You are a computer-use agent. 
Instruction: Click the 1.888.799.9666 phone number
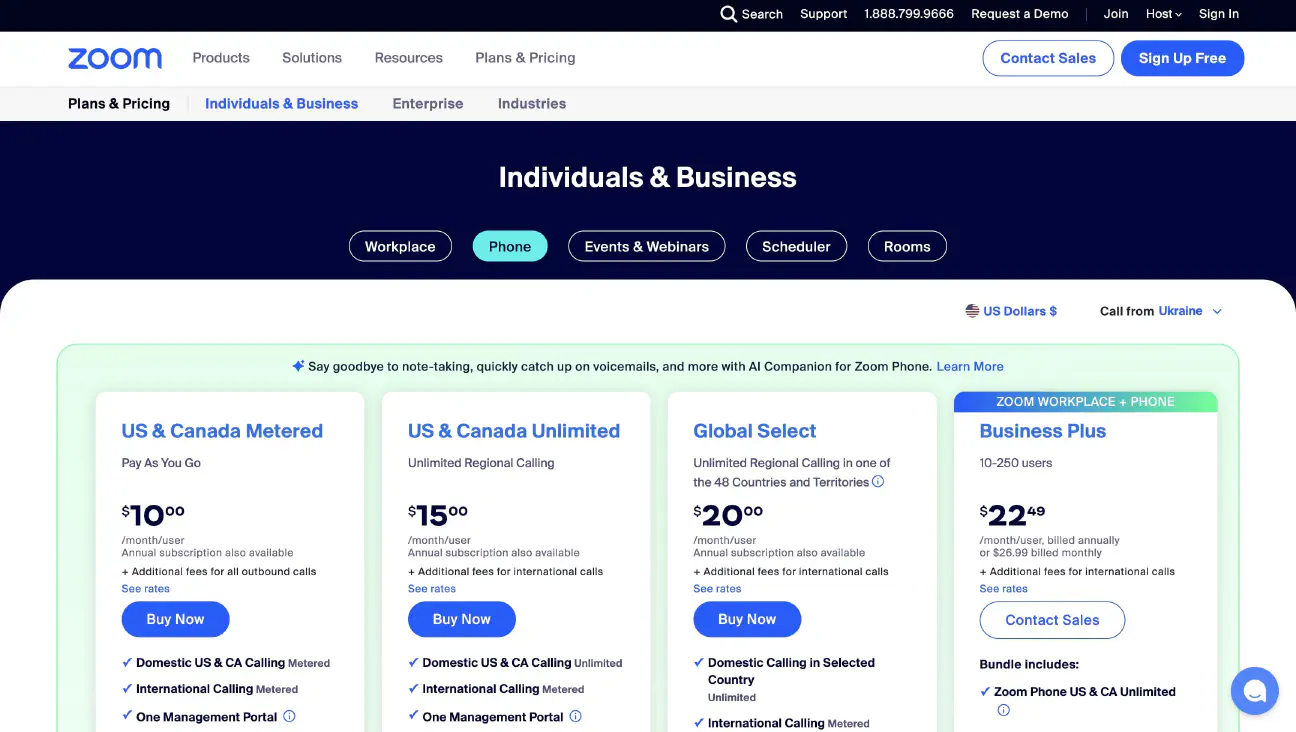tap(909, 14)
